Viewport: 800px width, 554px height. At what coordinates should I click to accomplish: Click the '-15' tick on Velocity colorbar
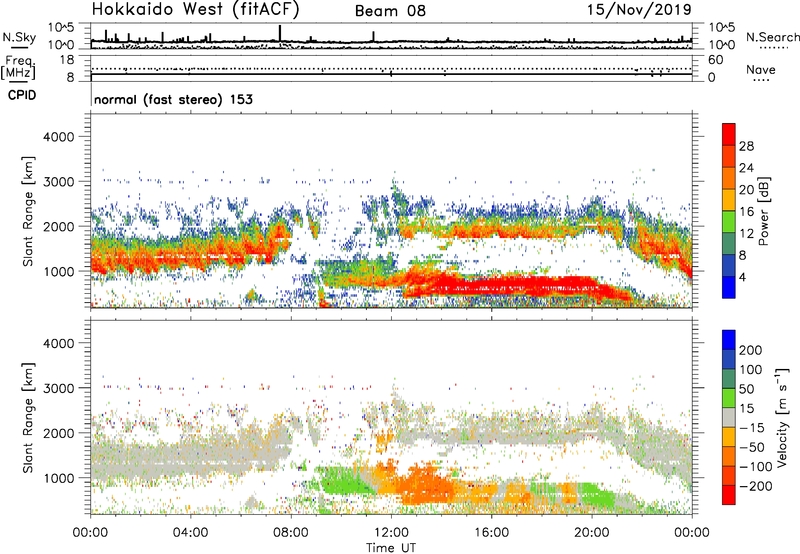pyautogui.click(x=752, y=427)
